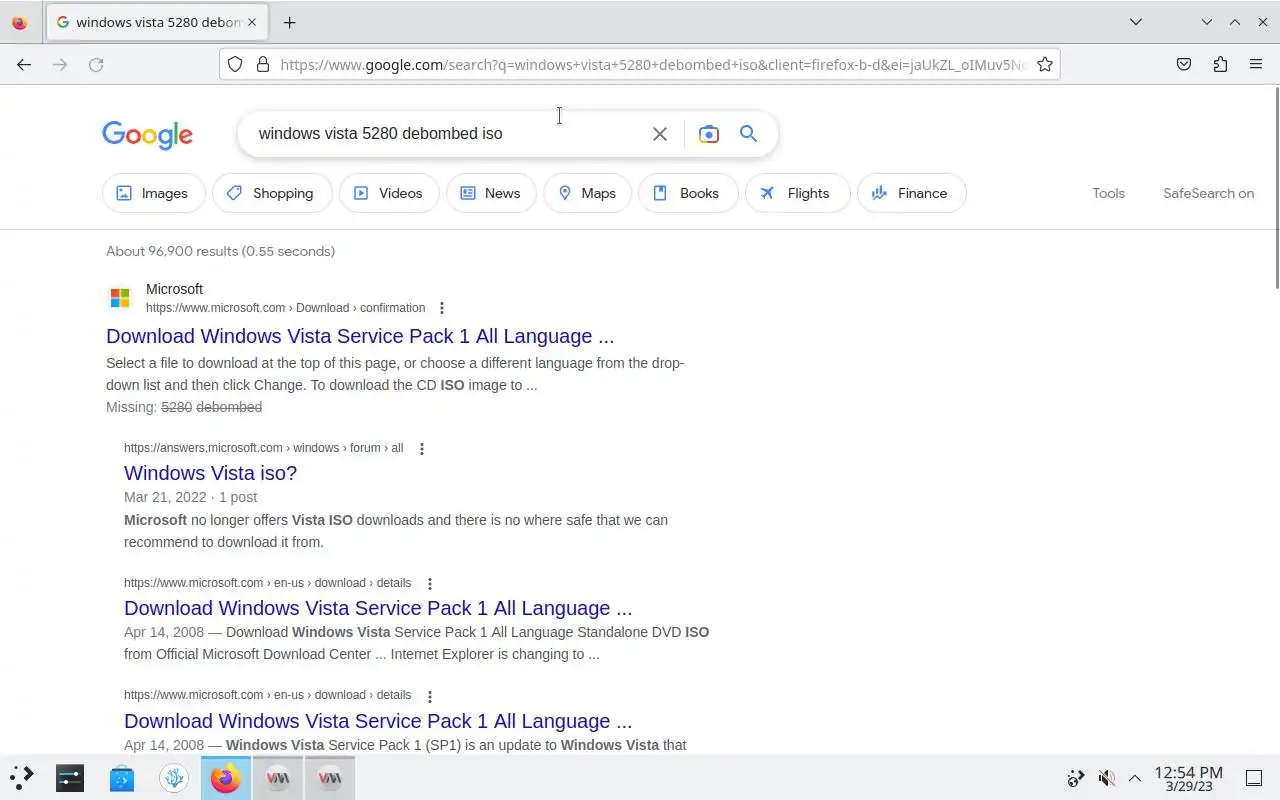Go back to the previous page
This screenshot has width=1280, height=800.
24,64
